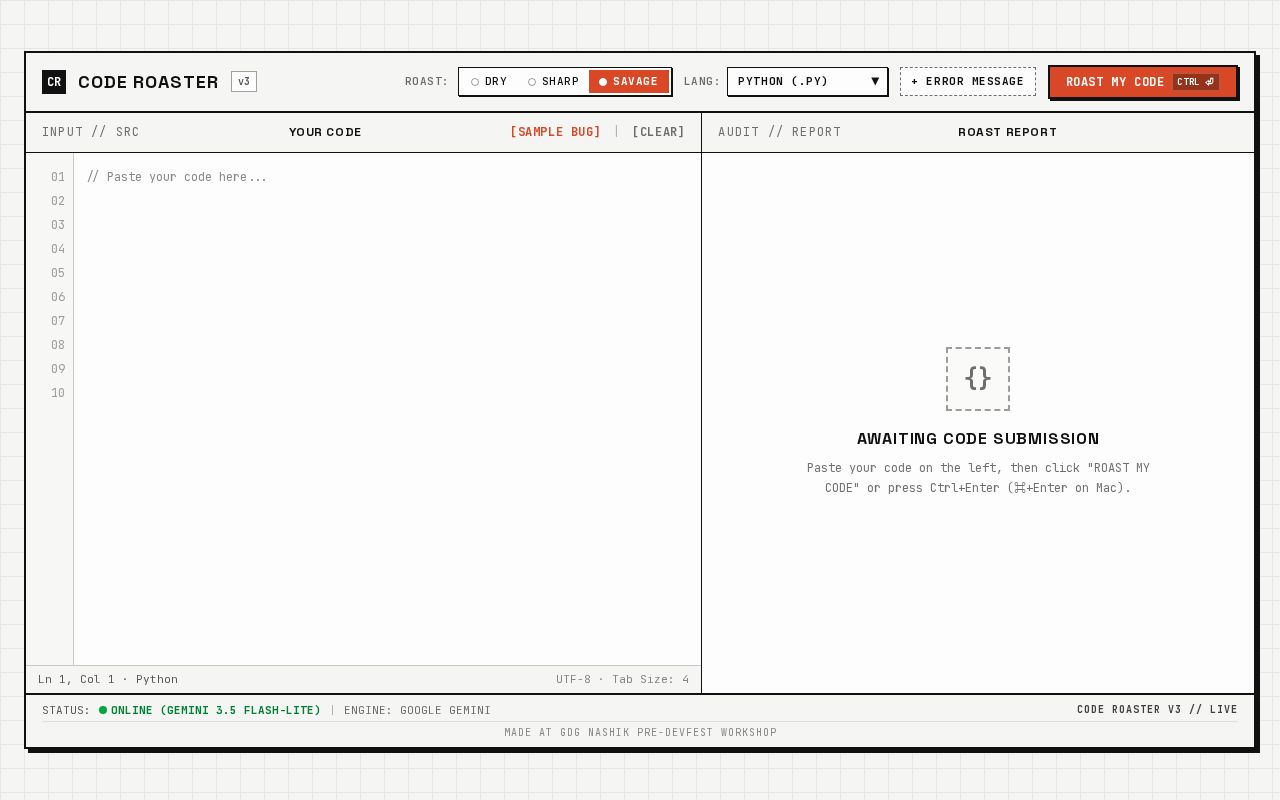The image size is (1280, 800).
Task: Click the 'Online (Gemini 3.5 Flash-Lite)' status text
Action: tap(216, 711)
